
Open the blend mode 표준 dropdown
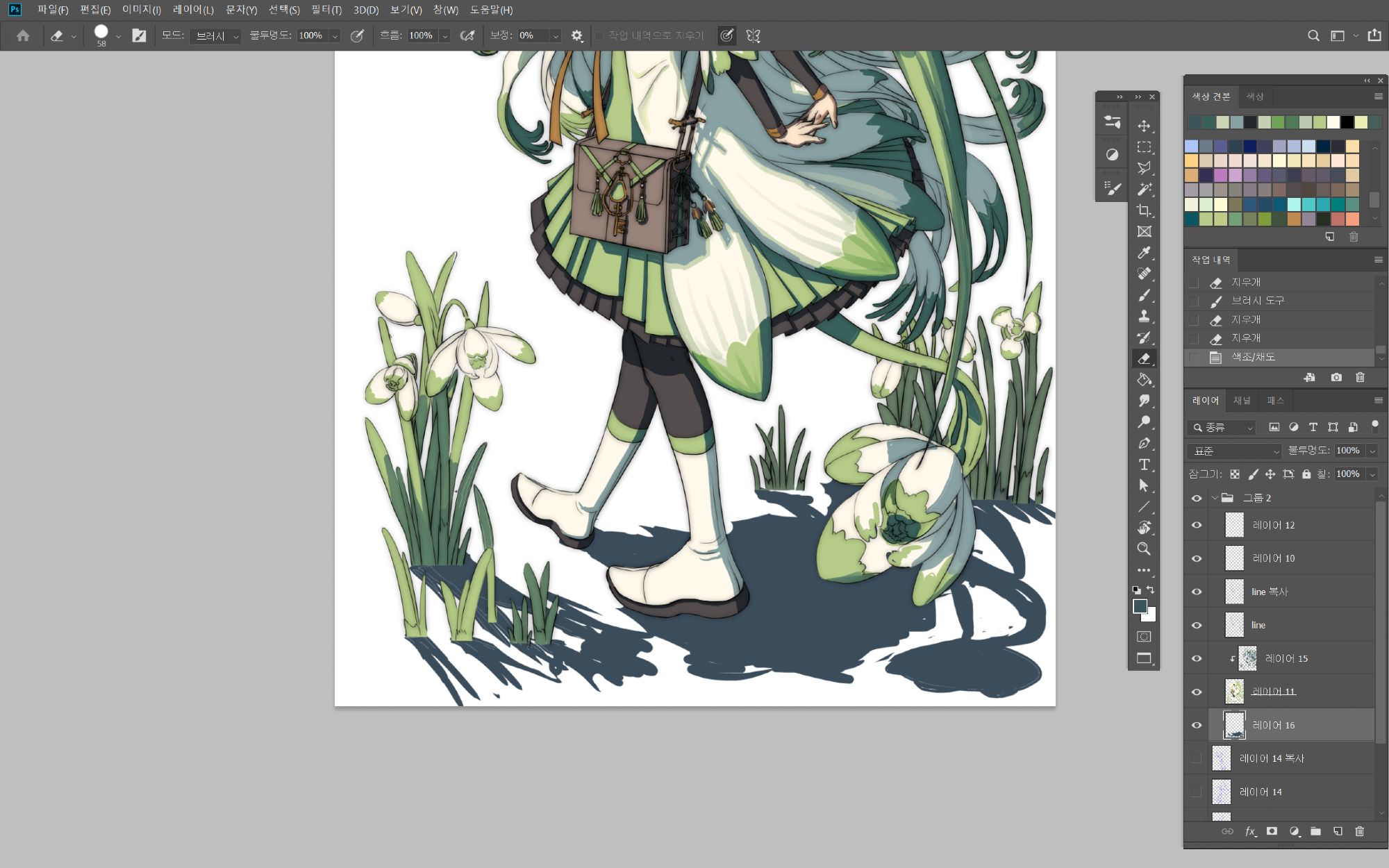point(1234,451)
